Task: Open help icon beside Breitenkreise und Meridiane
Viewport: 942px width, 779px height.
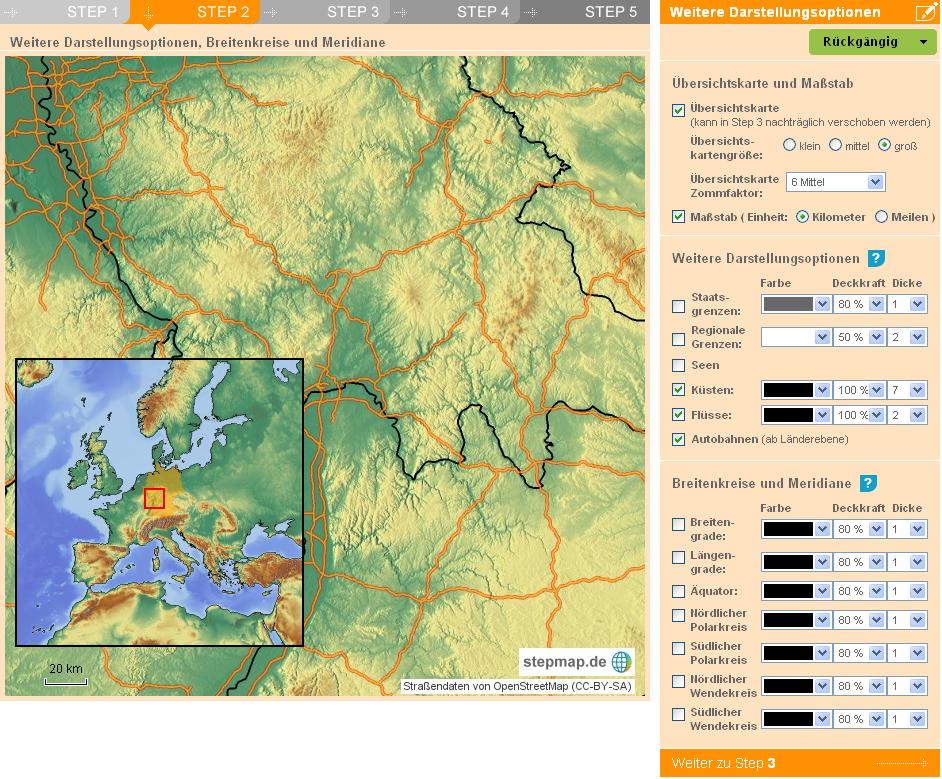Action: (x=868, y=483)
